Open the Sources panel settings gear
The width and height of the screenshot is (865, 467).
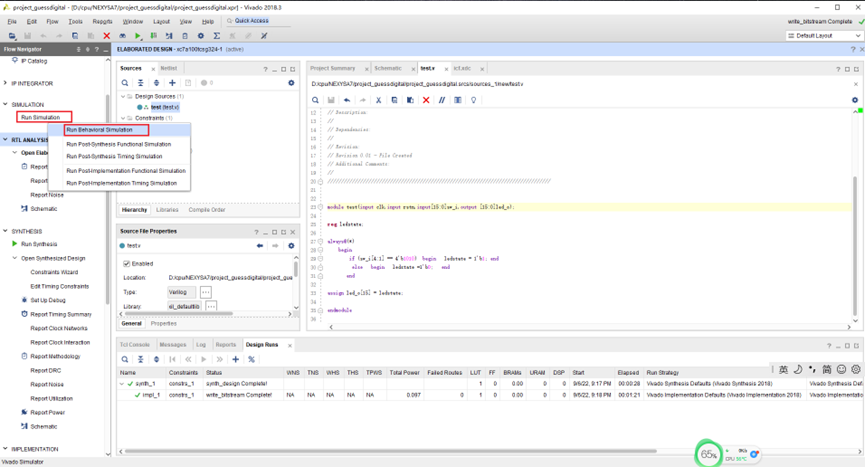pyautogui.click(x=291, y=83)
